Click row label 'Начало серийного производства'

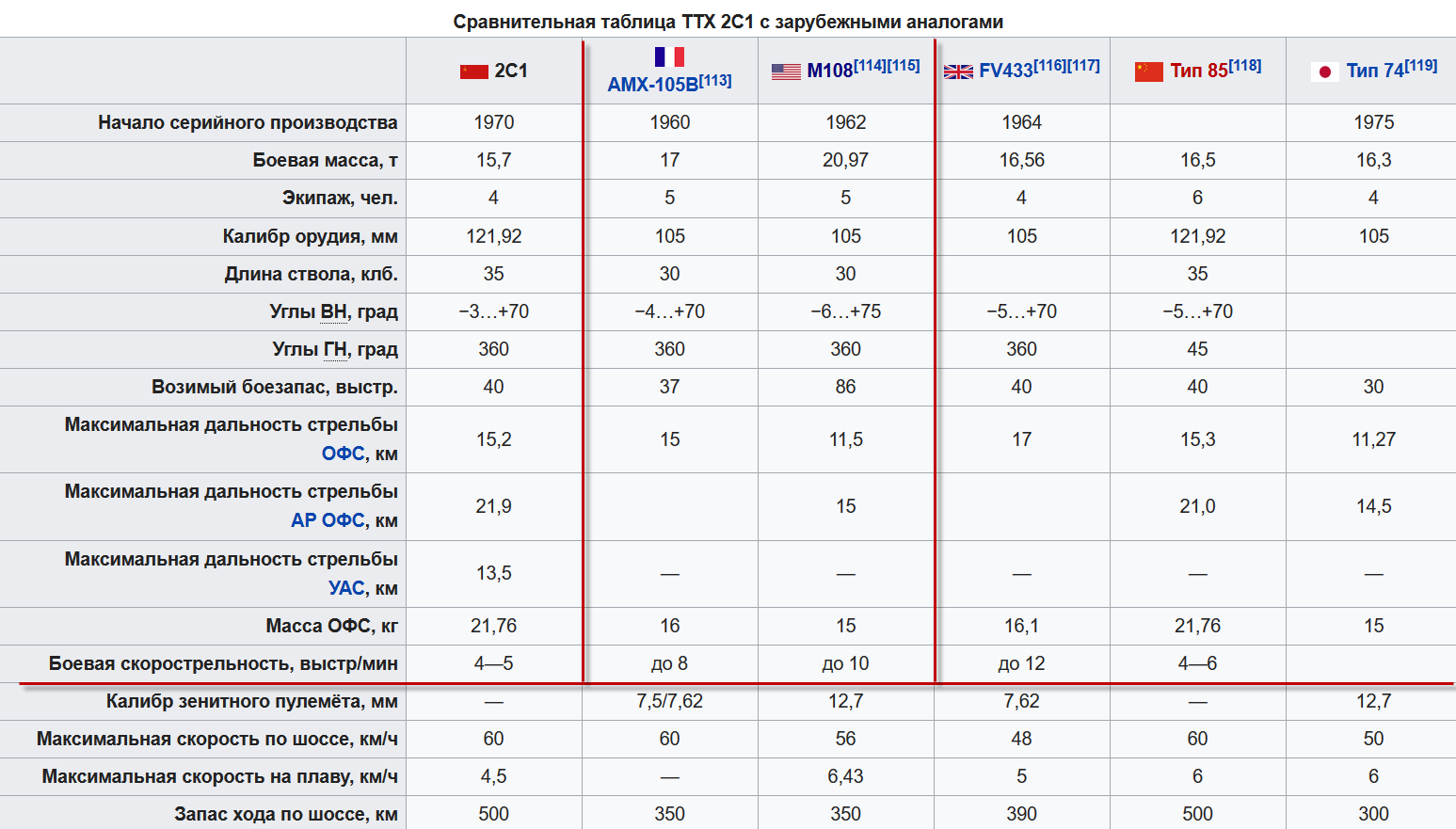click(x=248, y=122)
